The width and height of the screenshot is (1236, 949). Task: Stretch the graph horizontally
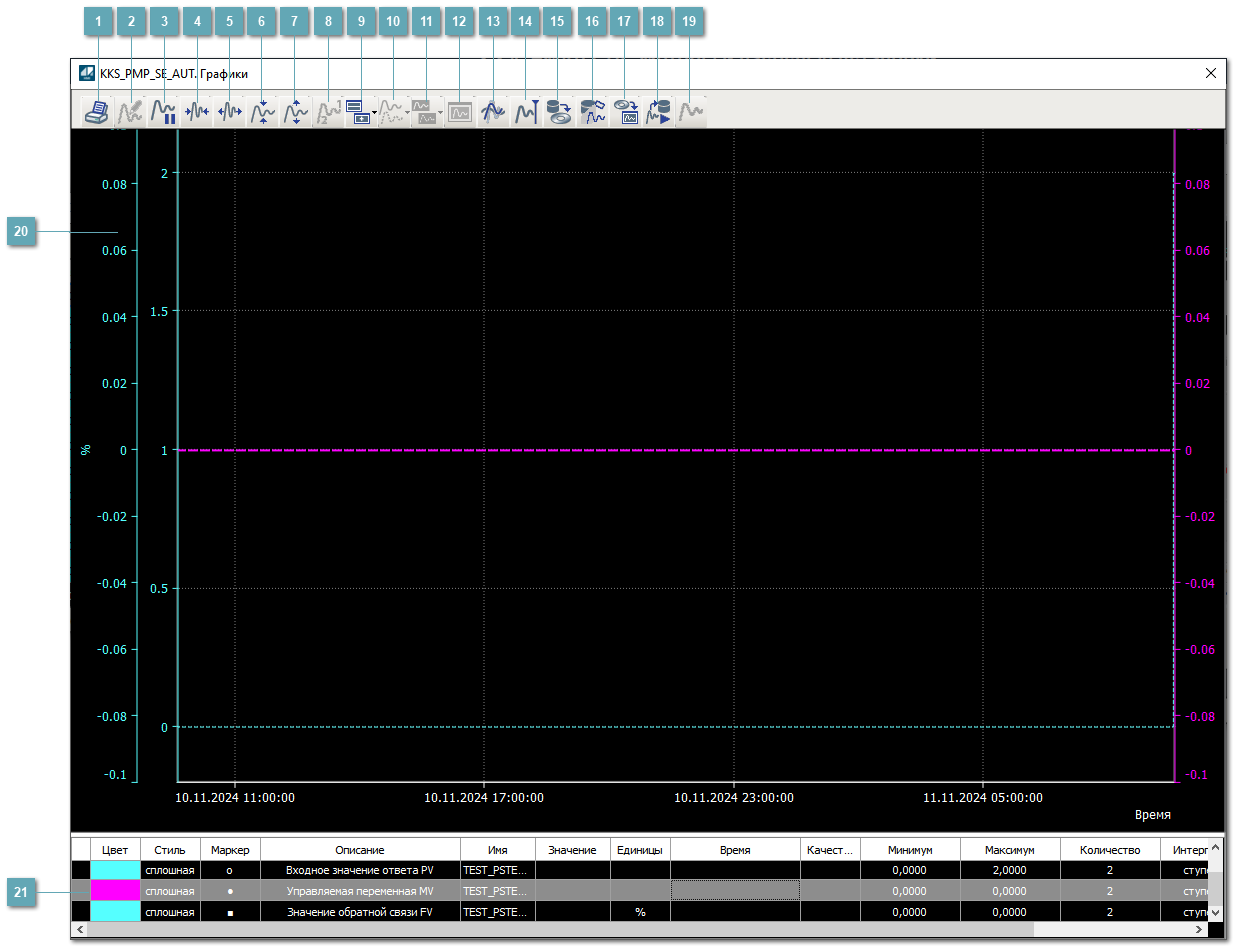[x=230, y=112]
